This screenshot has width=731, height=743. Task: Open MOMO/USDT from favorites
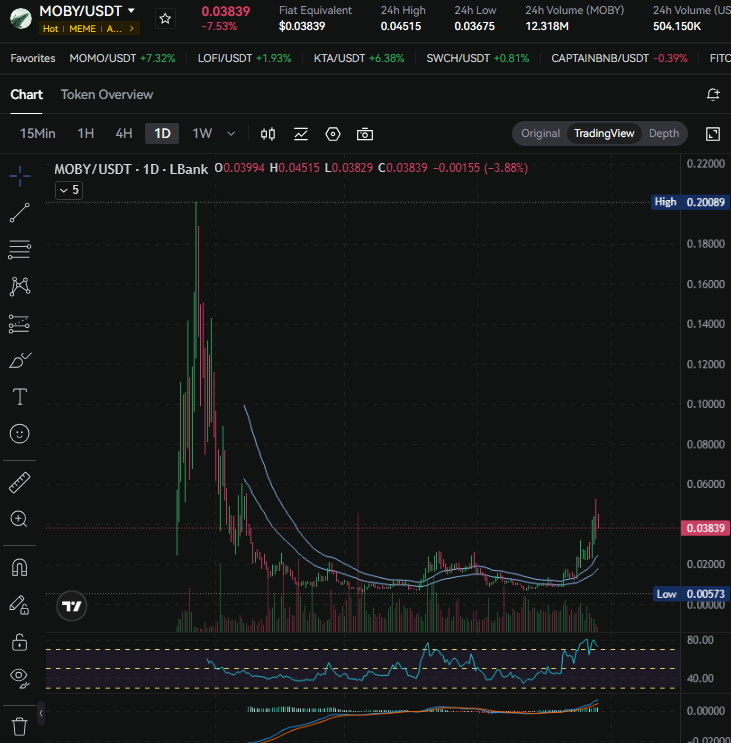point(122,58)
